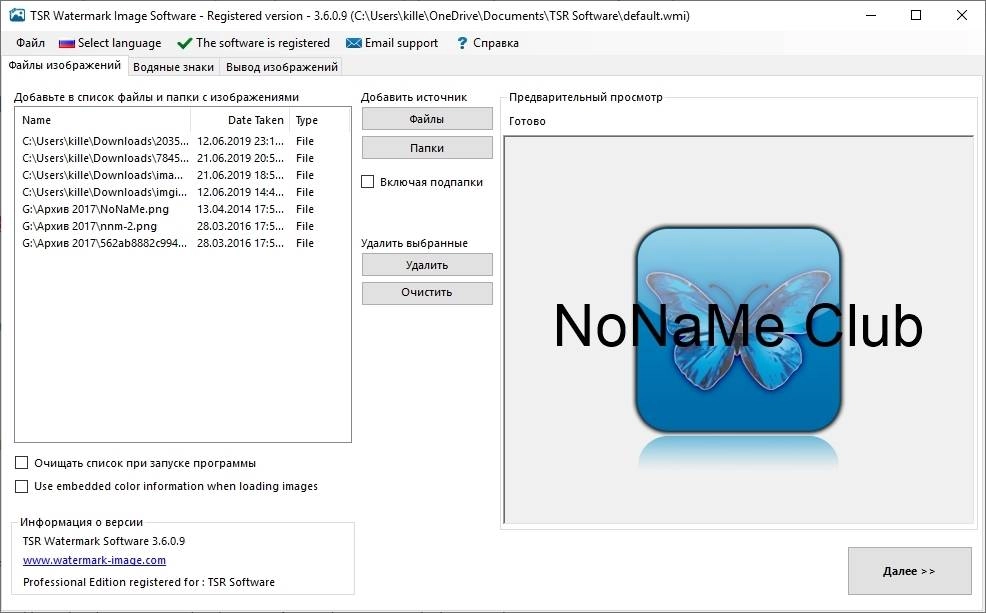Switch to the Водяные знаки tab
Image resolution: width=986 pixels, height=613 pixels.
point(173,67)
